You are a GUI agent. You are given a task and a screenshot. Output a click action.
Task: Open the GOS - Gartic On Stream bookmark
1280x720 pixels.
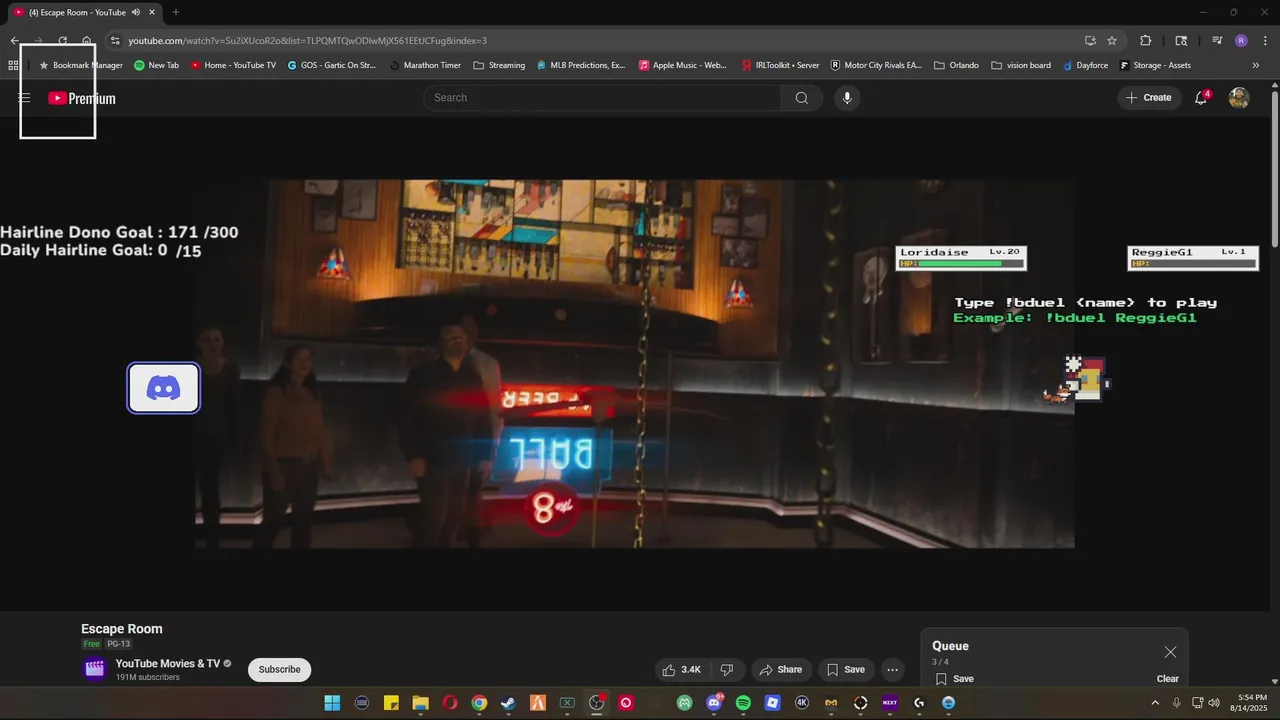[x=331, y=65]
